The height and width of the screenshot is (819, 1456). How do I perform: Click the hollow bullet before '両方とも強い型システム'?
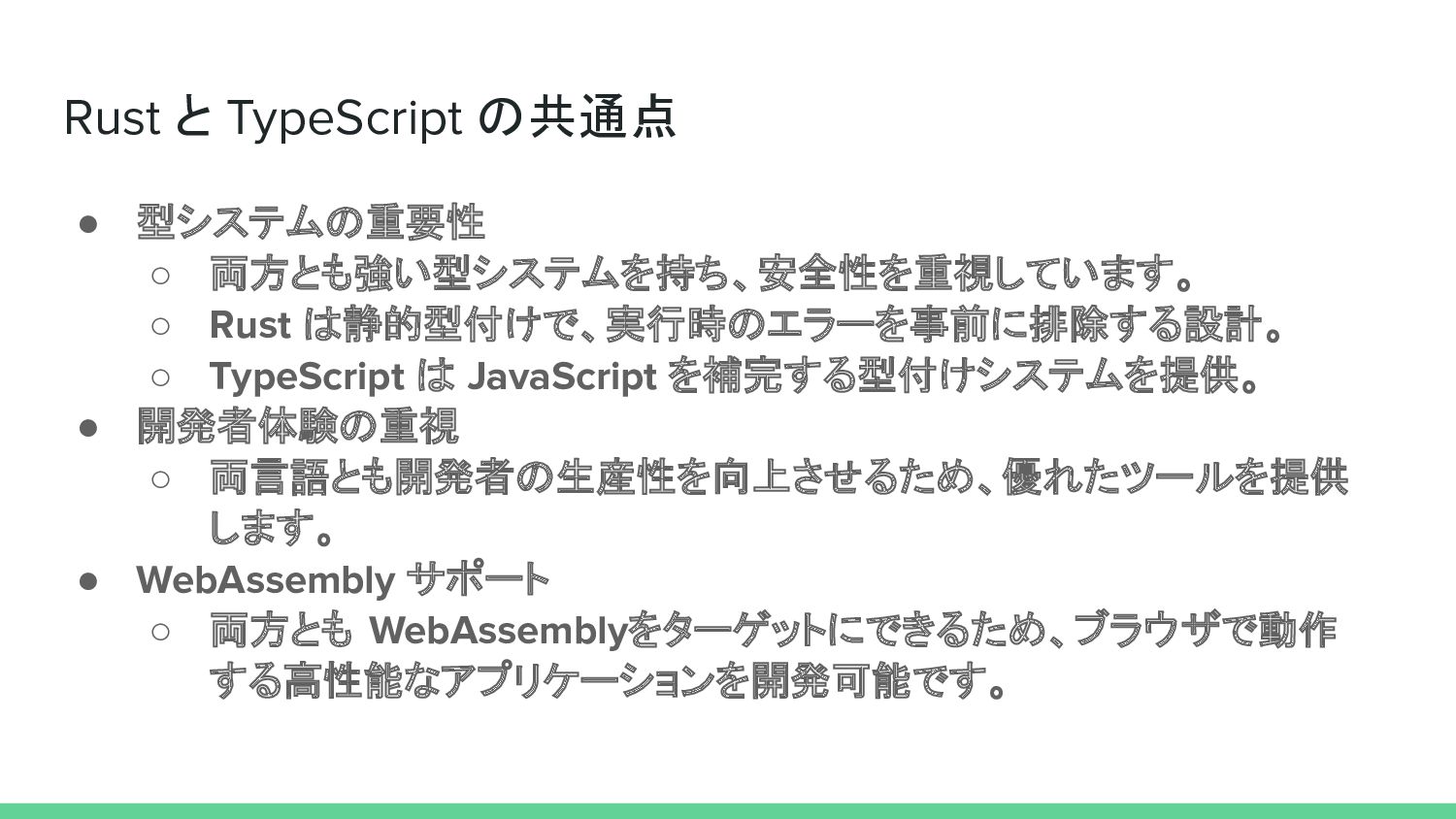coord(161,276)
